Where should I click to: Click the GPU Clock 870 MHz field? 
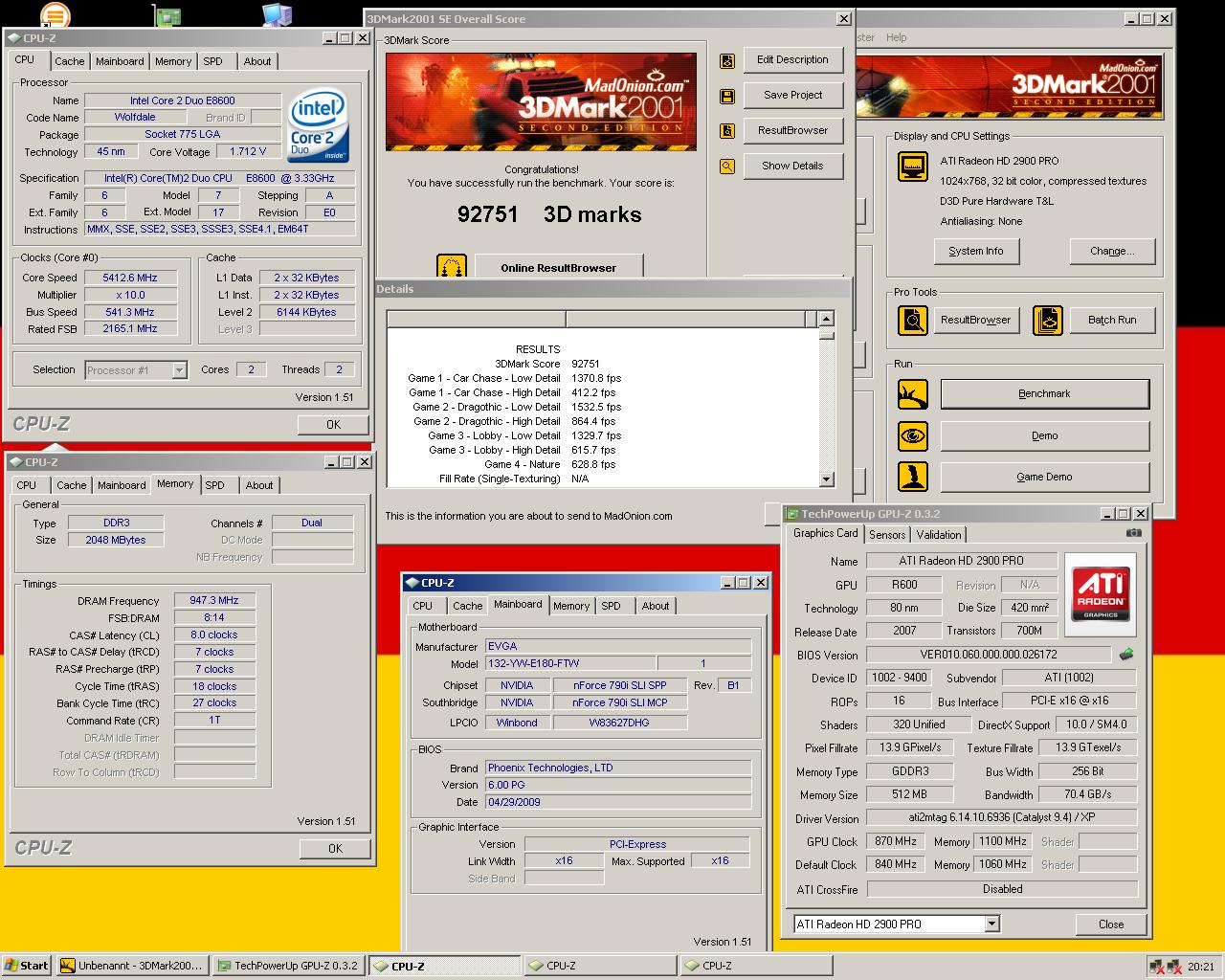point(895,841)
